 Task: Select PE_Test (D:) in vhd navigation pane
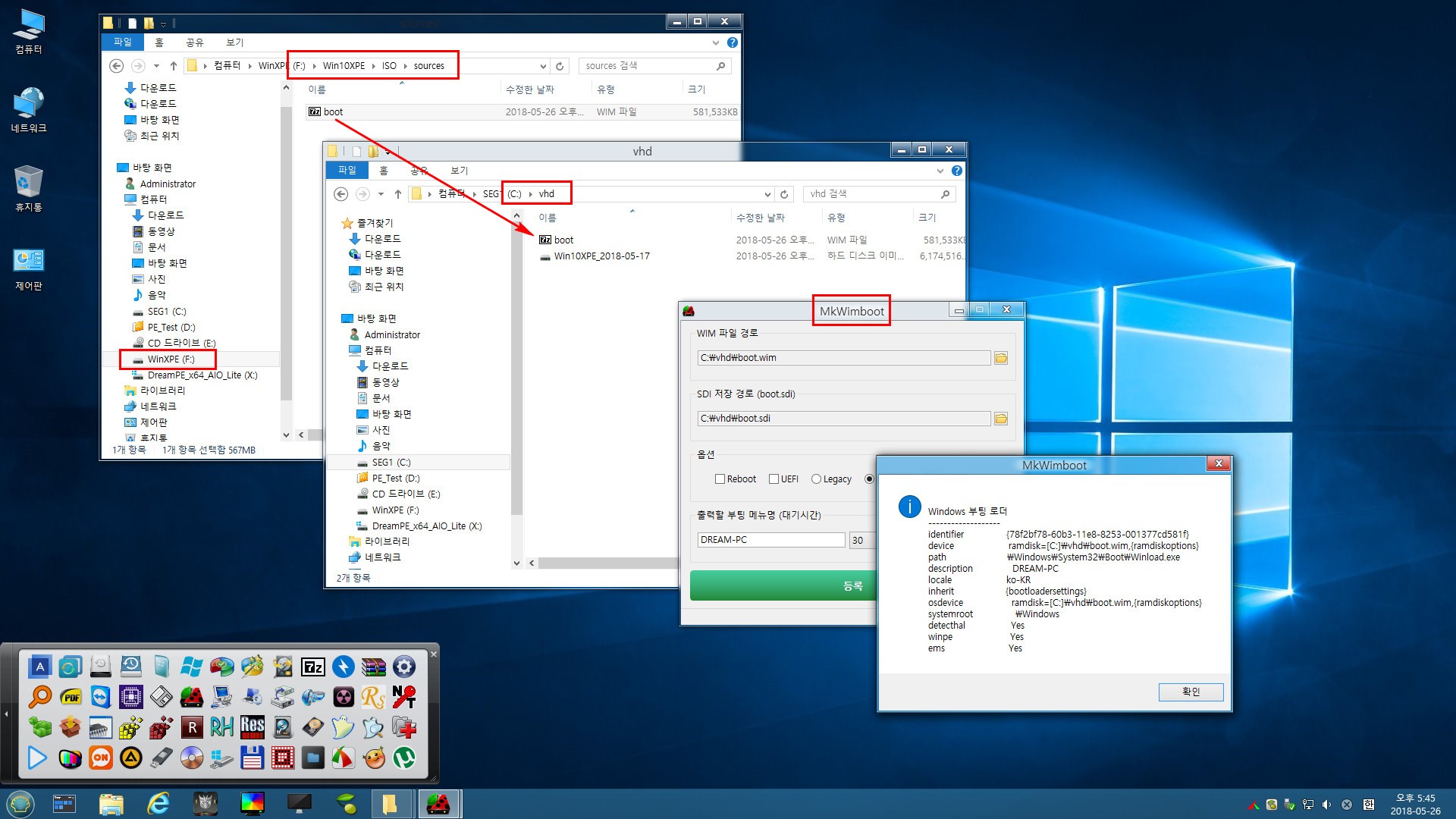click(x=395, y=479)
